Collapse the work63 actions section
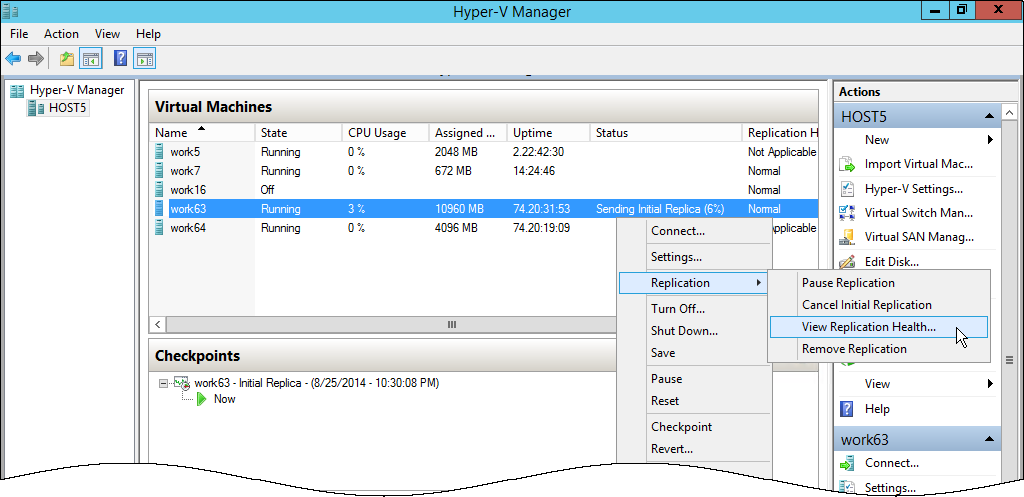Image resolution: width=1024 pixels, height=497 pixels. (988, 440)
